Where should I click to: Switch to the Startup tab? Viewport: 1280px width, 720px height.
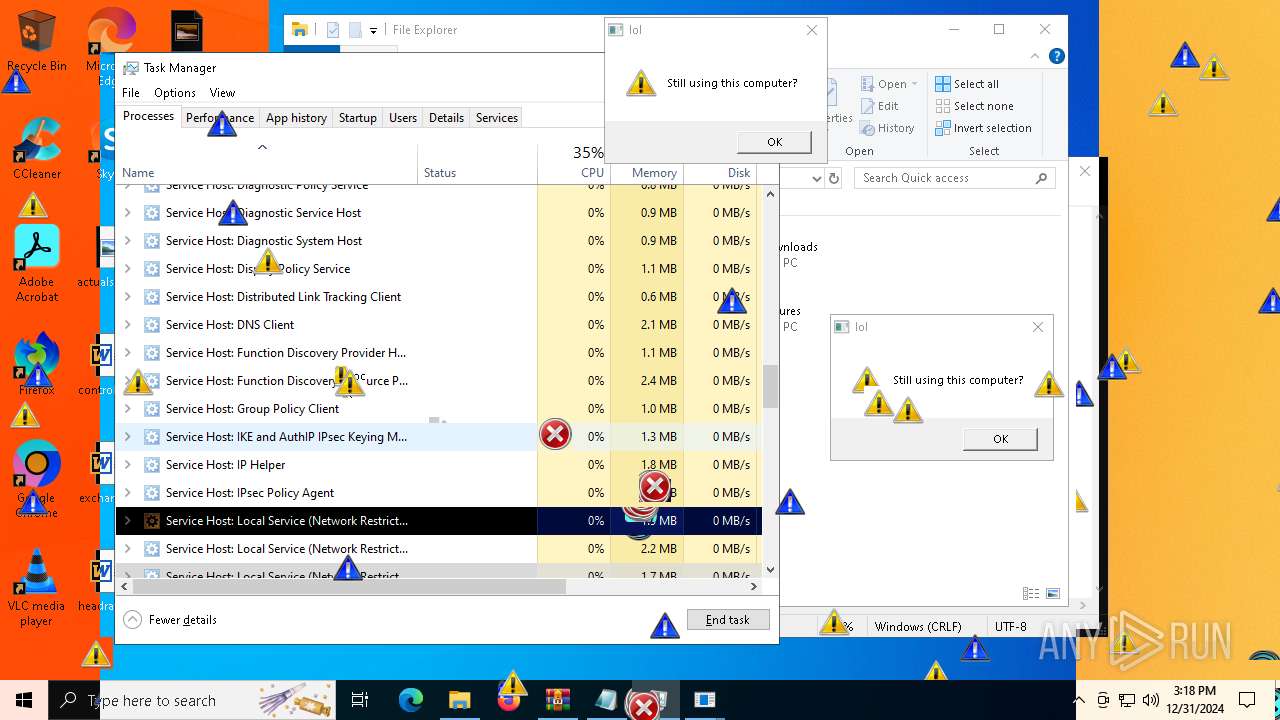point(357,118)
